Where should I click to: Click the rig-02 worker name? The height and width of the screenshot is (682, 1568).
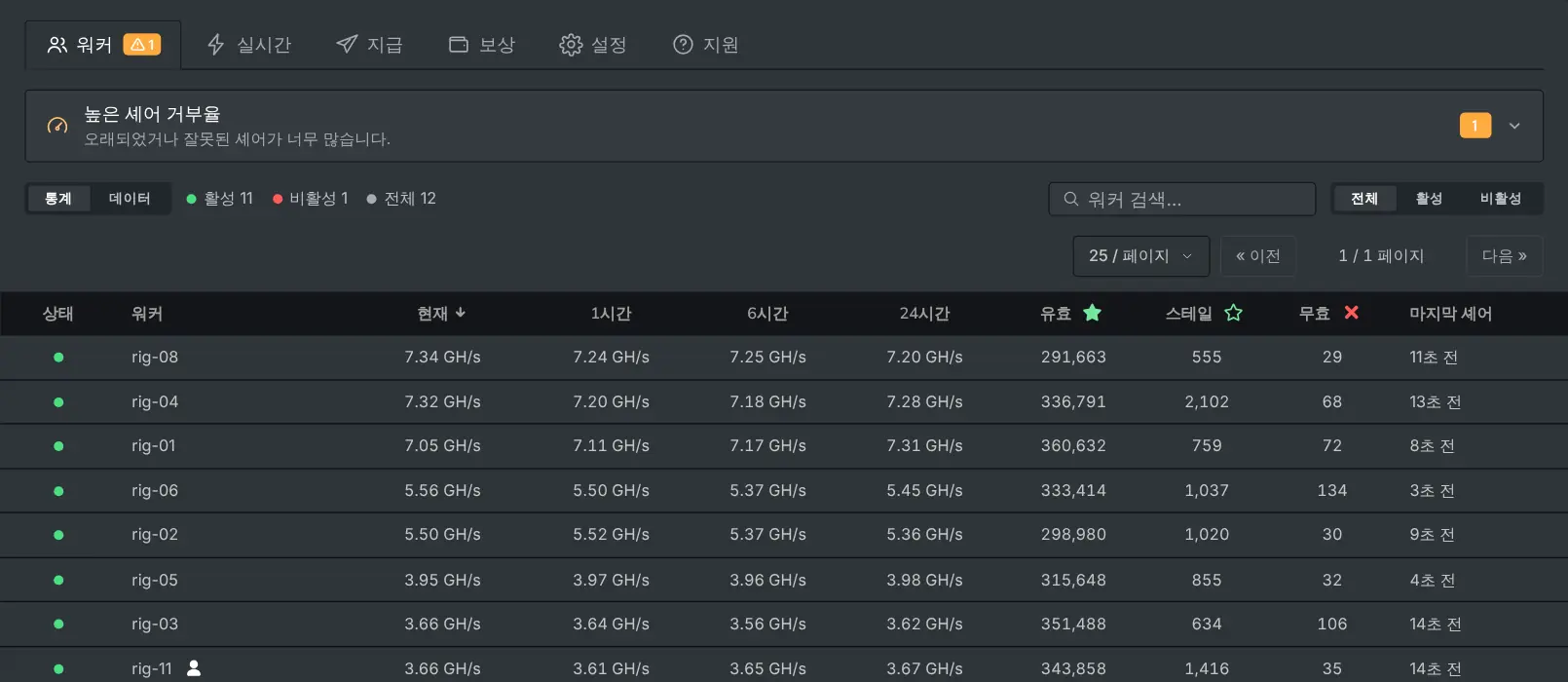[x=155, y=535]
